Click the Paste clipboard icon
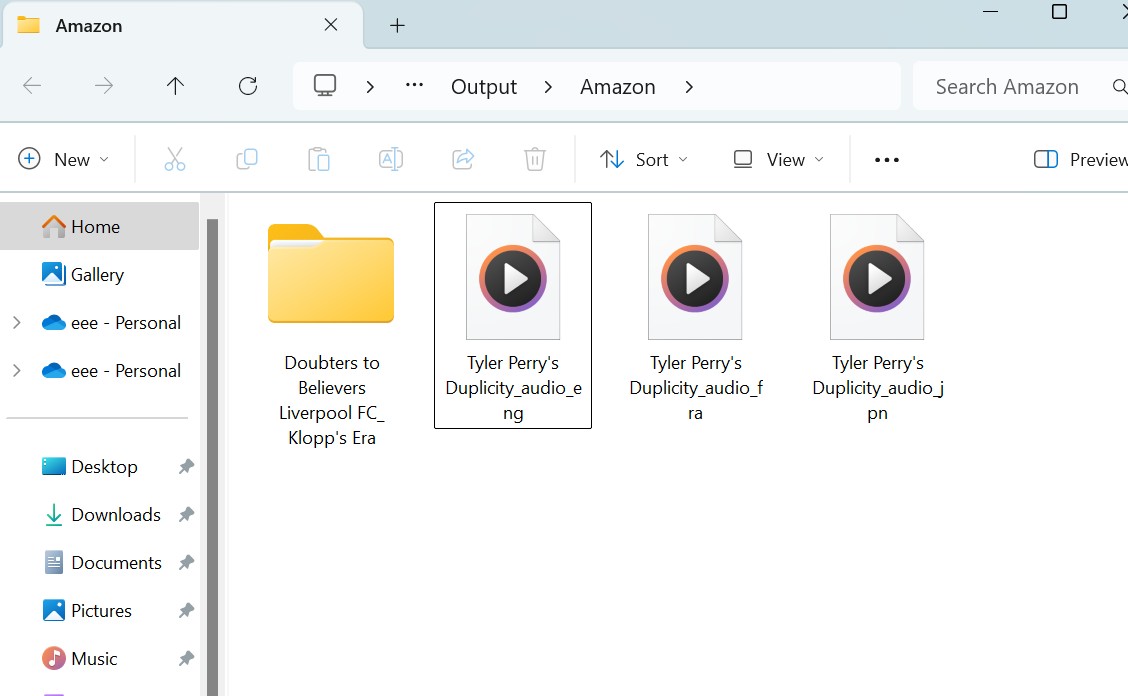1128x696 pixels. [x=319, y=159]
